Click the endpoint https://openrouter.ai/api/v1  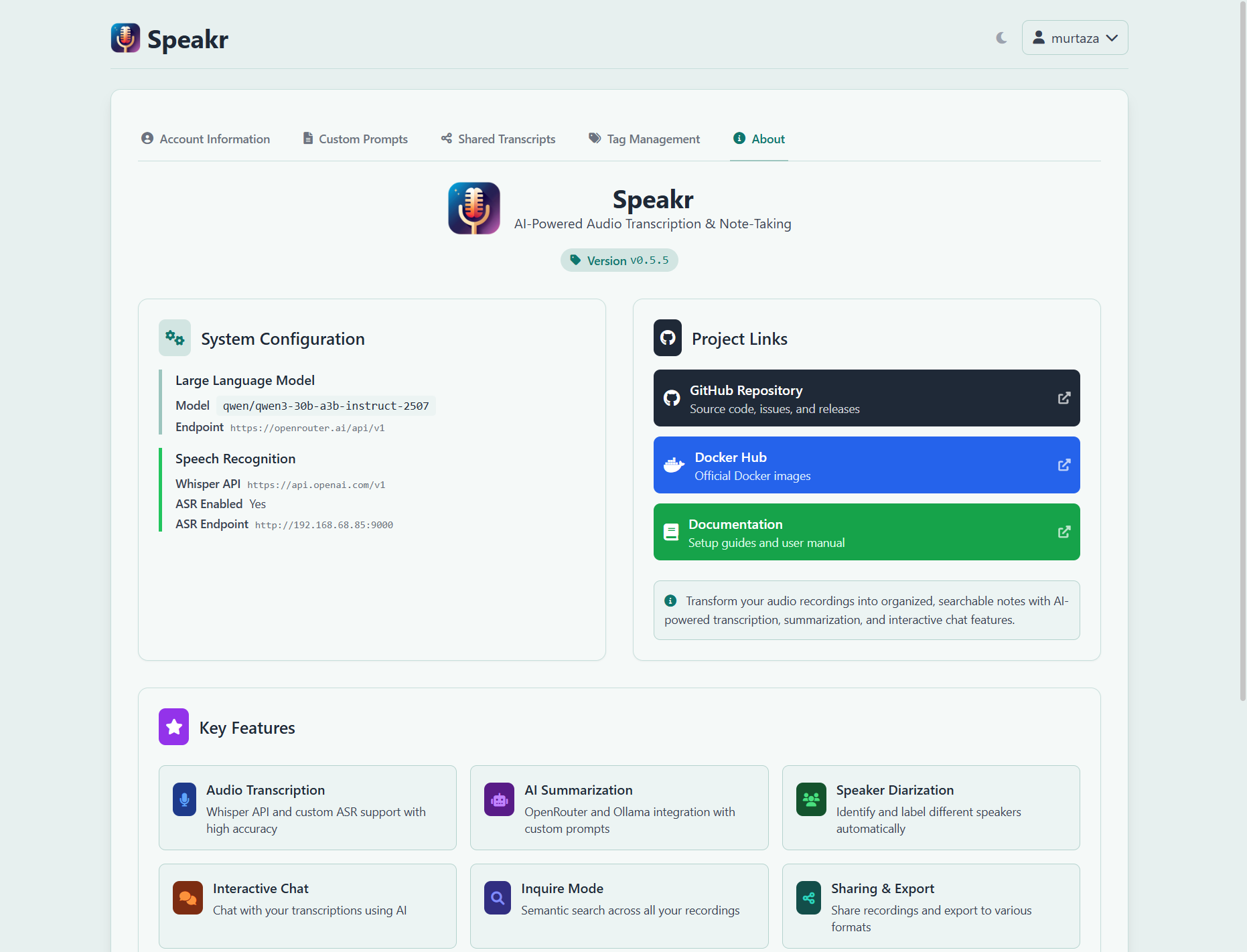[307, 428]
